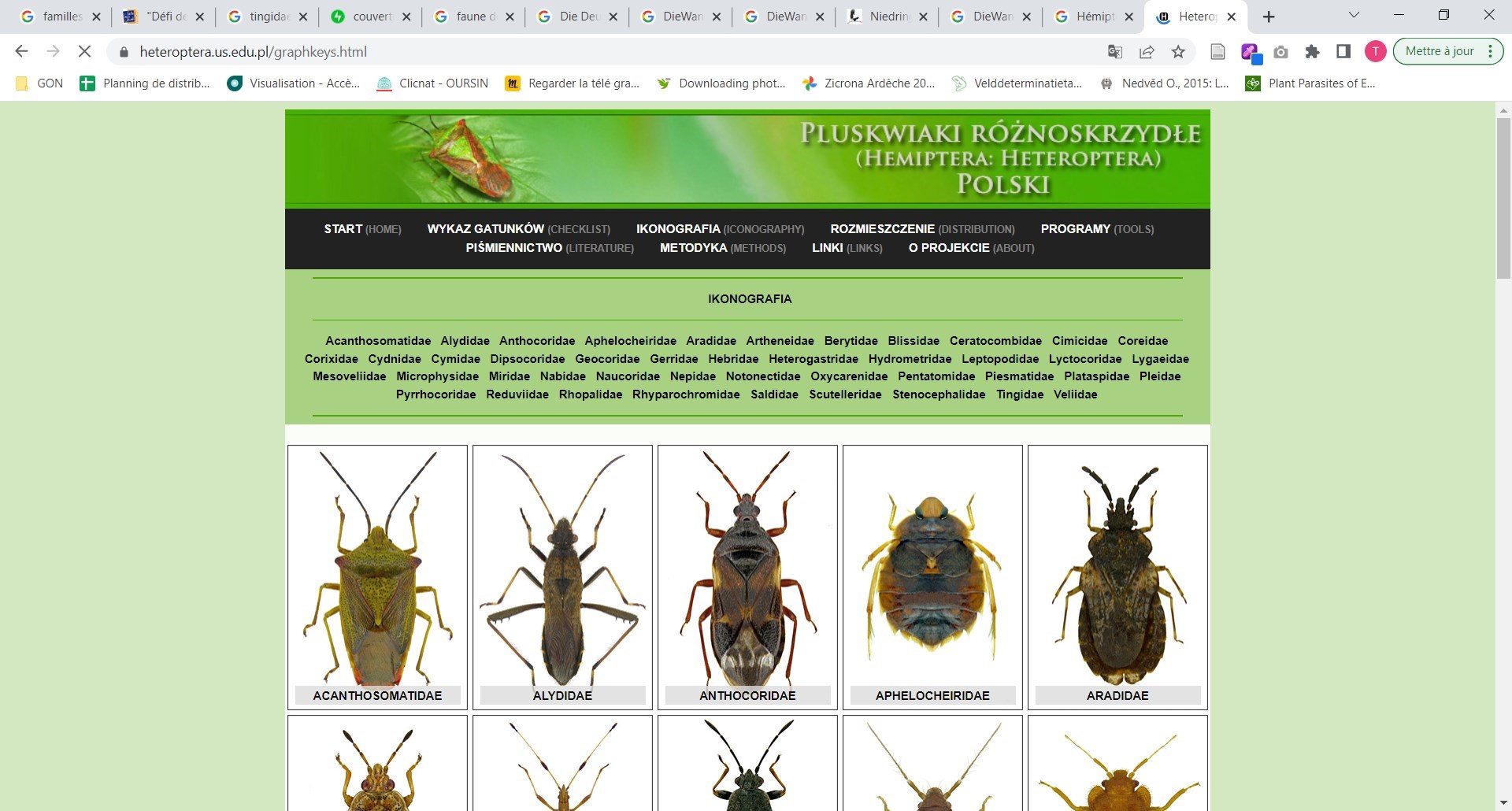1512x811 pixels.
Task: Click the site lock icon
Action: pyautogui.click(x=123, y=52)
